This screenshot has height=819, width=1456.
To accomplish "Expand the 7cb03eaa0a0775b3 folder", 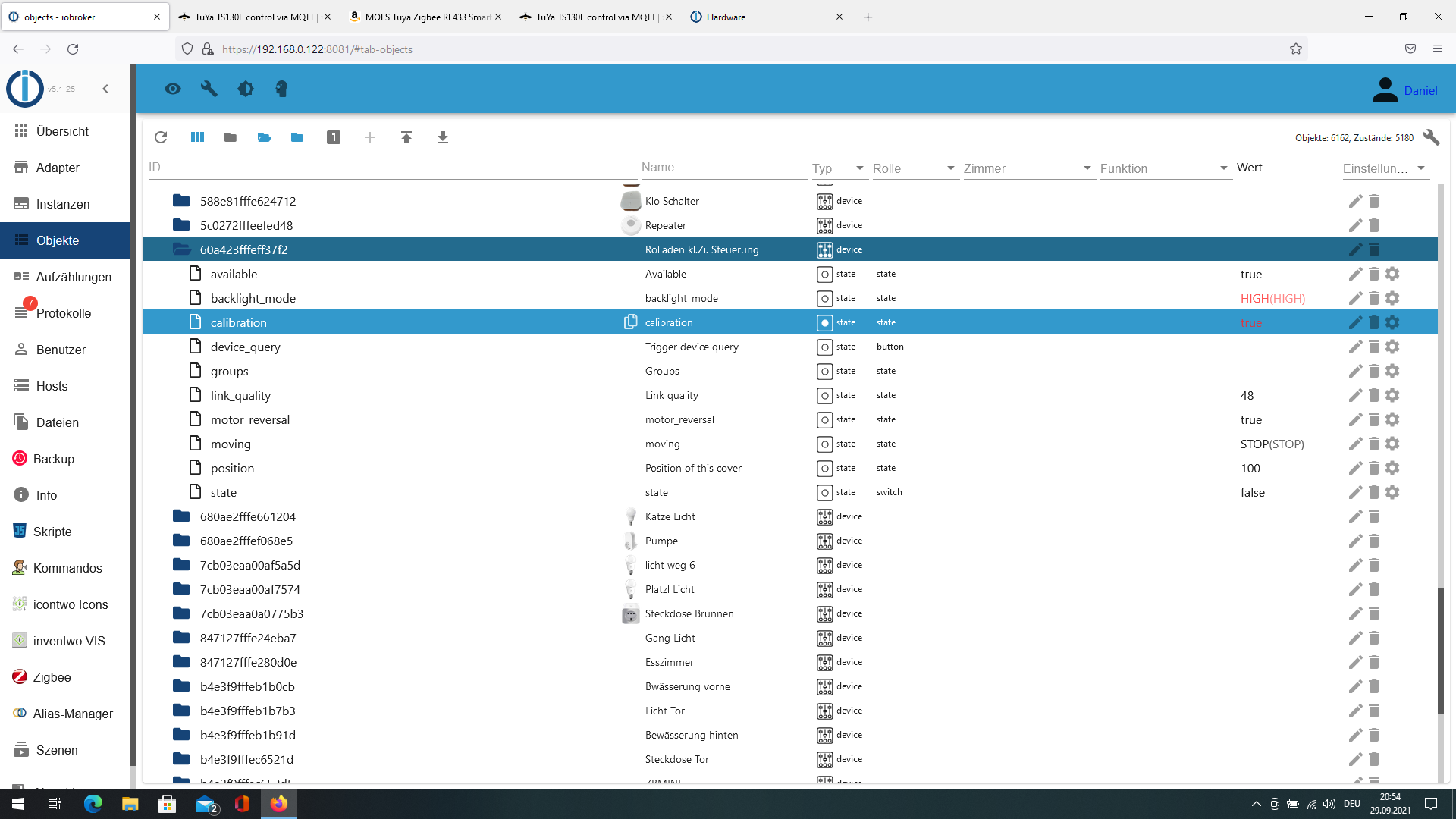I will (181, 613).
